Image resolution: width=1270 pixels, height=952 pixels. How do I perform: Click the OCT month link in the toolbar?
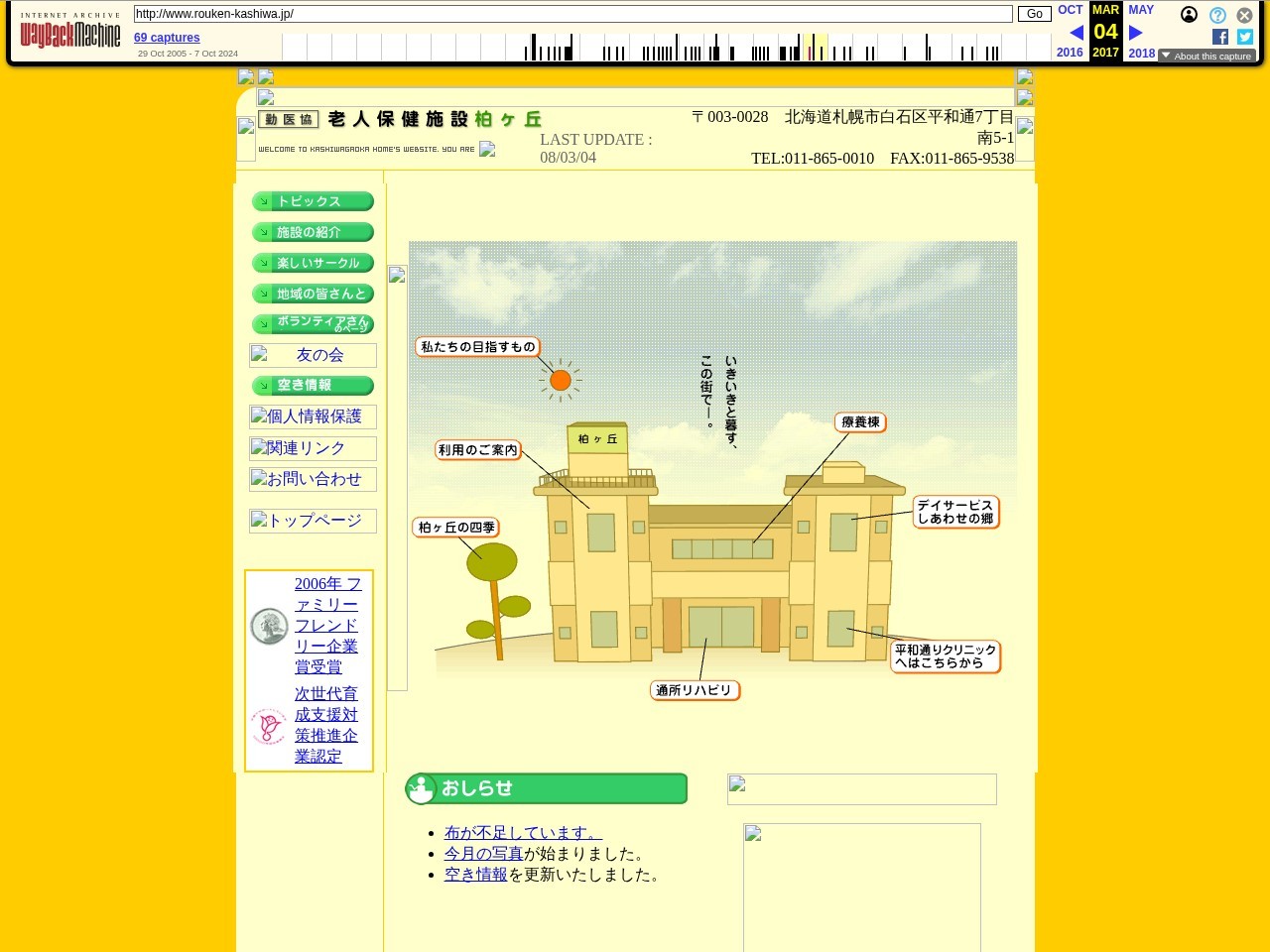click(1070, 10)
